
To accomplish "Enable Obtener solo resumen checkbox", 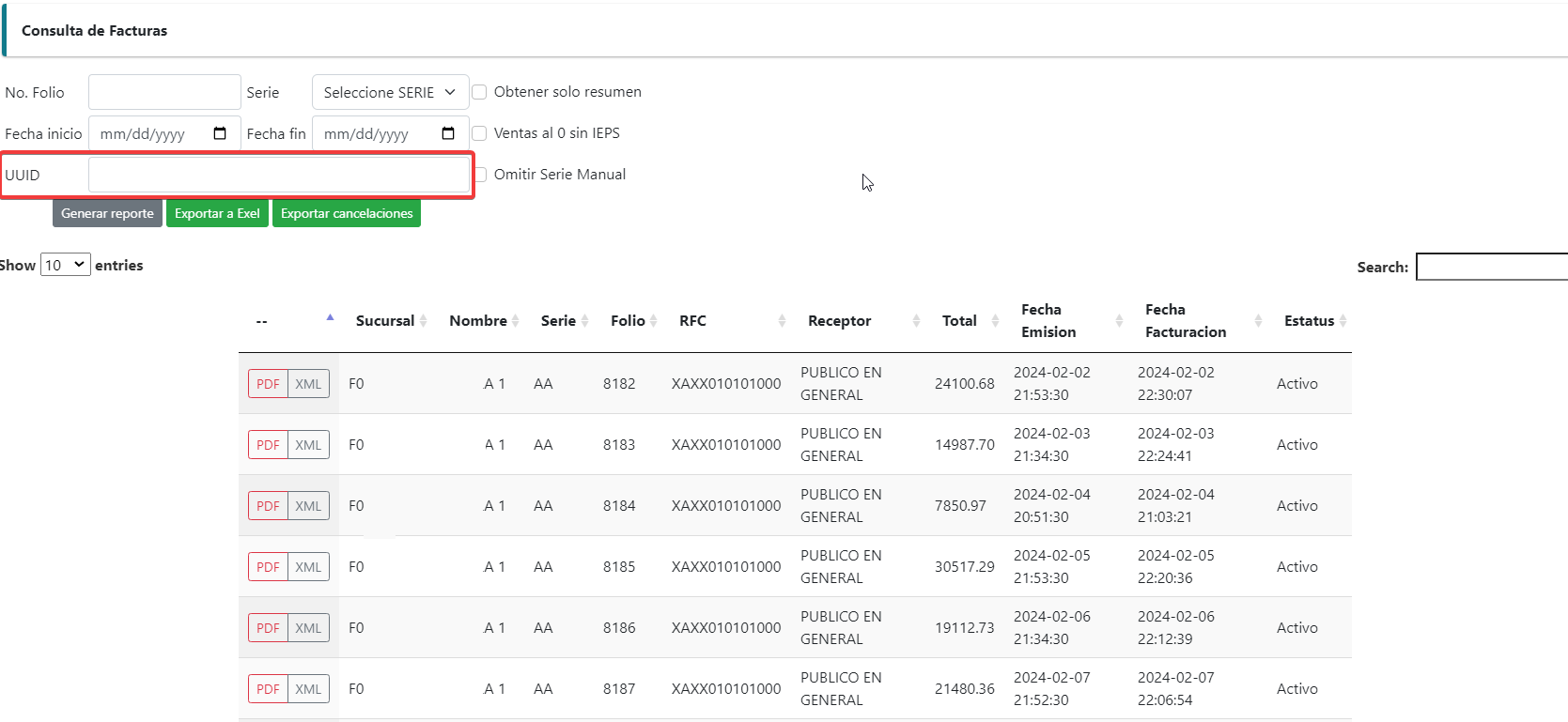I will [479, 92].
